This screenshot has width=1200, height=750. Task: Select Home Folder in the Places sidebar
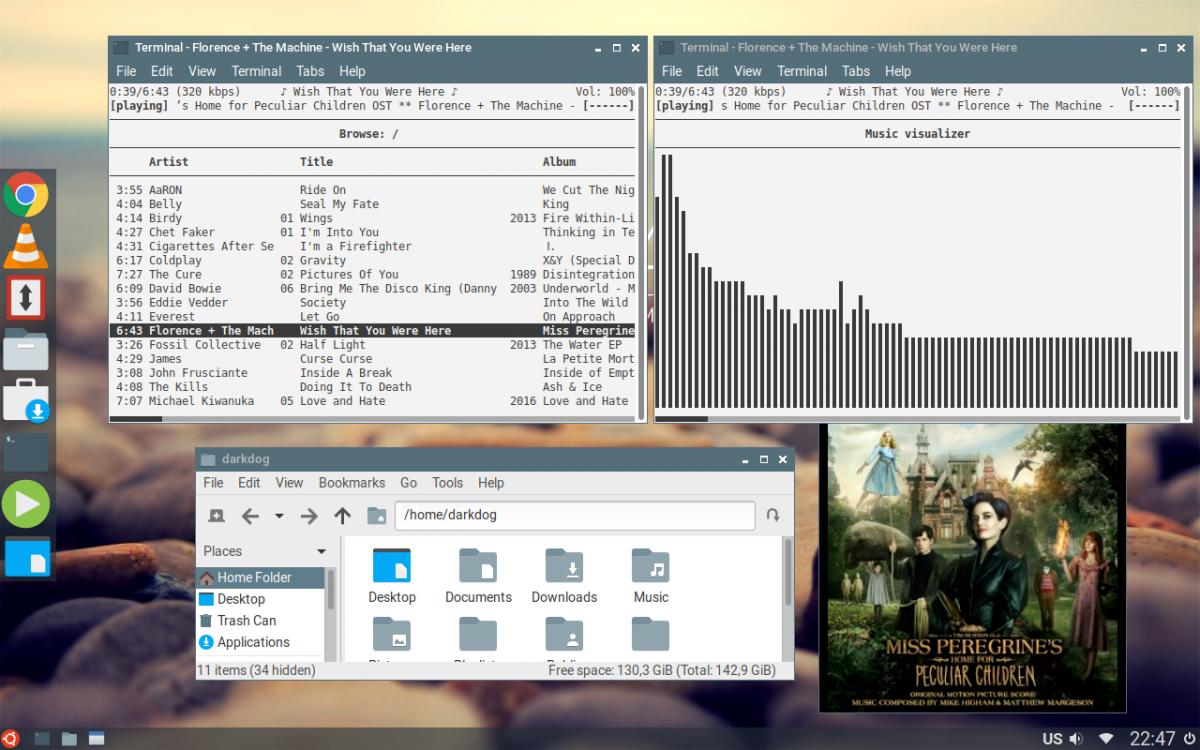tap(261, 577)
